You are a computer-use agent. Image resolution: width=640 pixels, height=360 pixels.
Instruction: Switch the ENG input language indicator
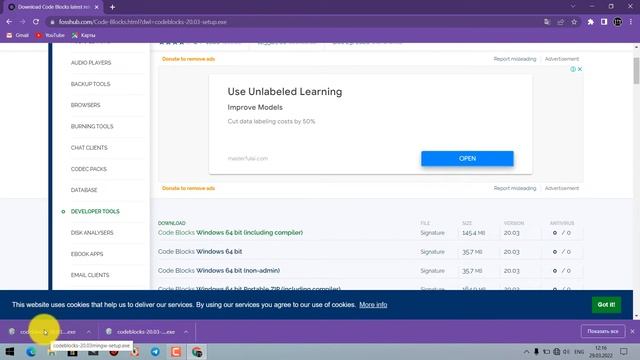579,352
